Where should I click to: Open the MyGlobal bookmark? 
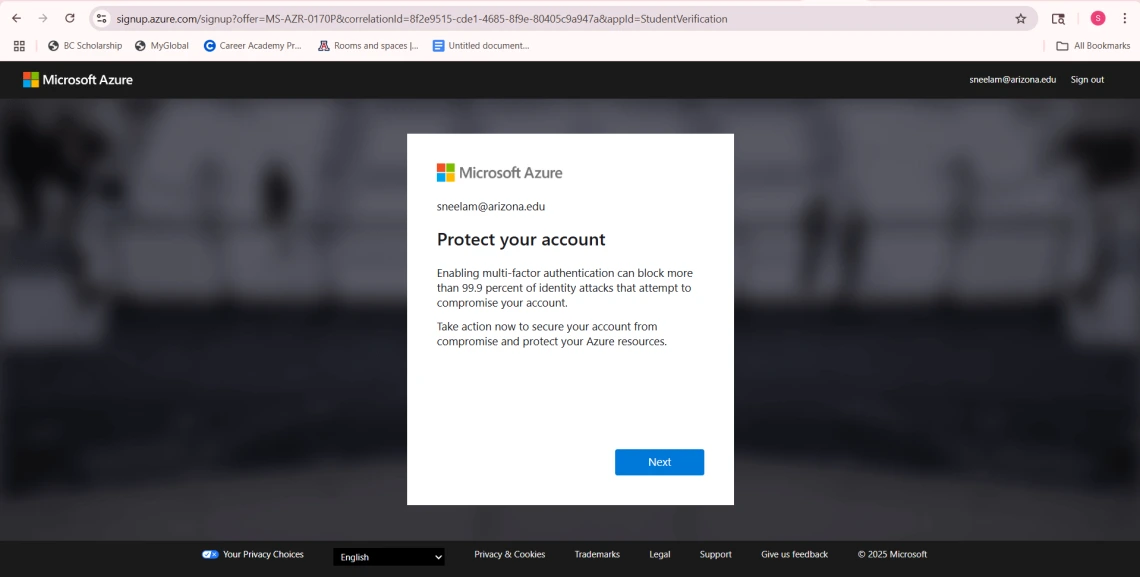(161, 46)
